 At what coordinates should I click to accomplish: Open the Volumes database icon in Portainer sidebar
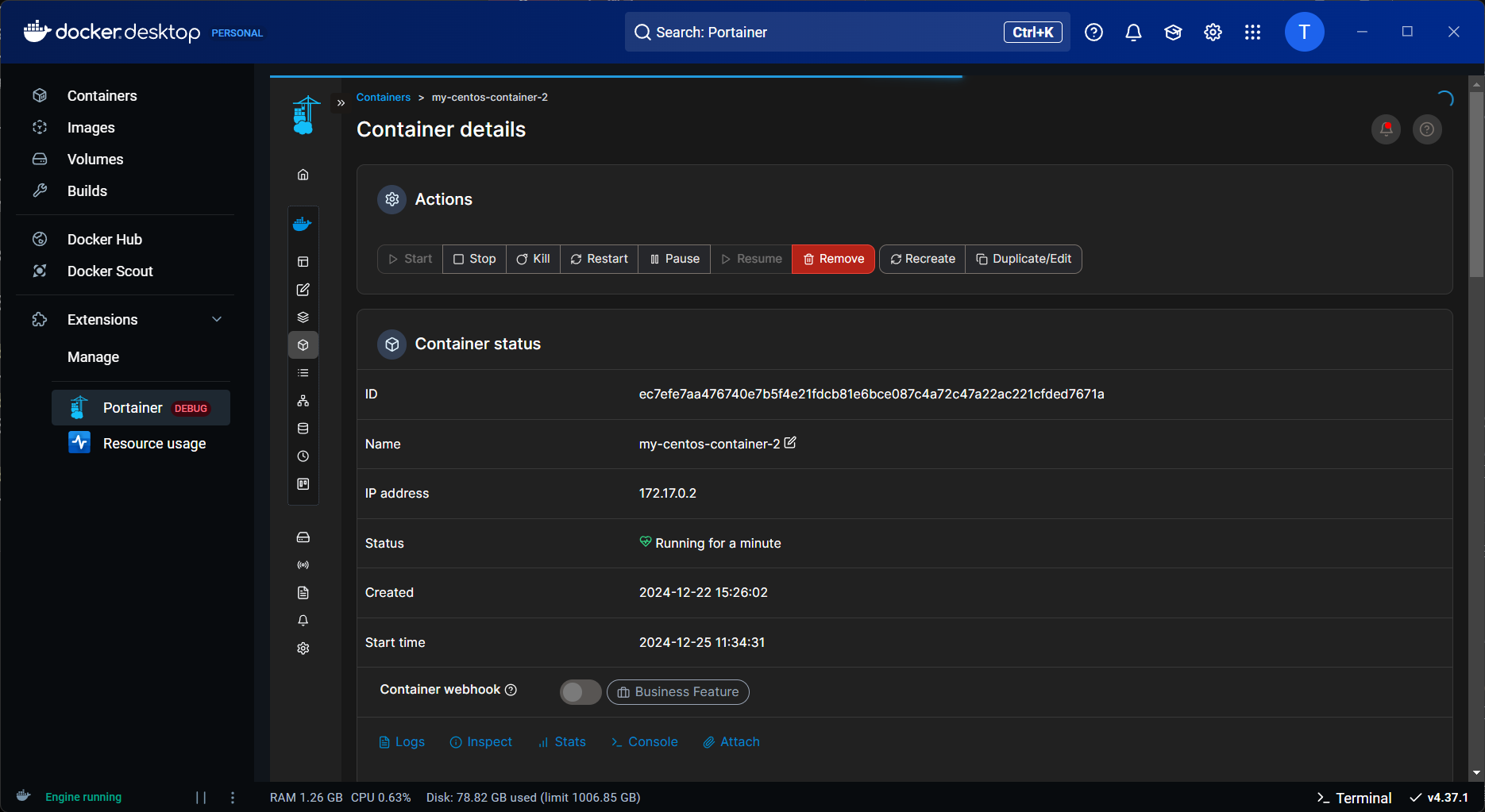tap(303, 429)
